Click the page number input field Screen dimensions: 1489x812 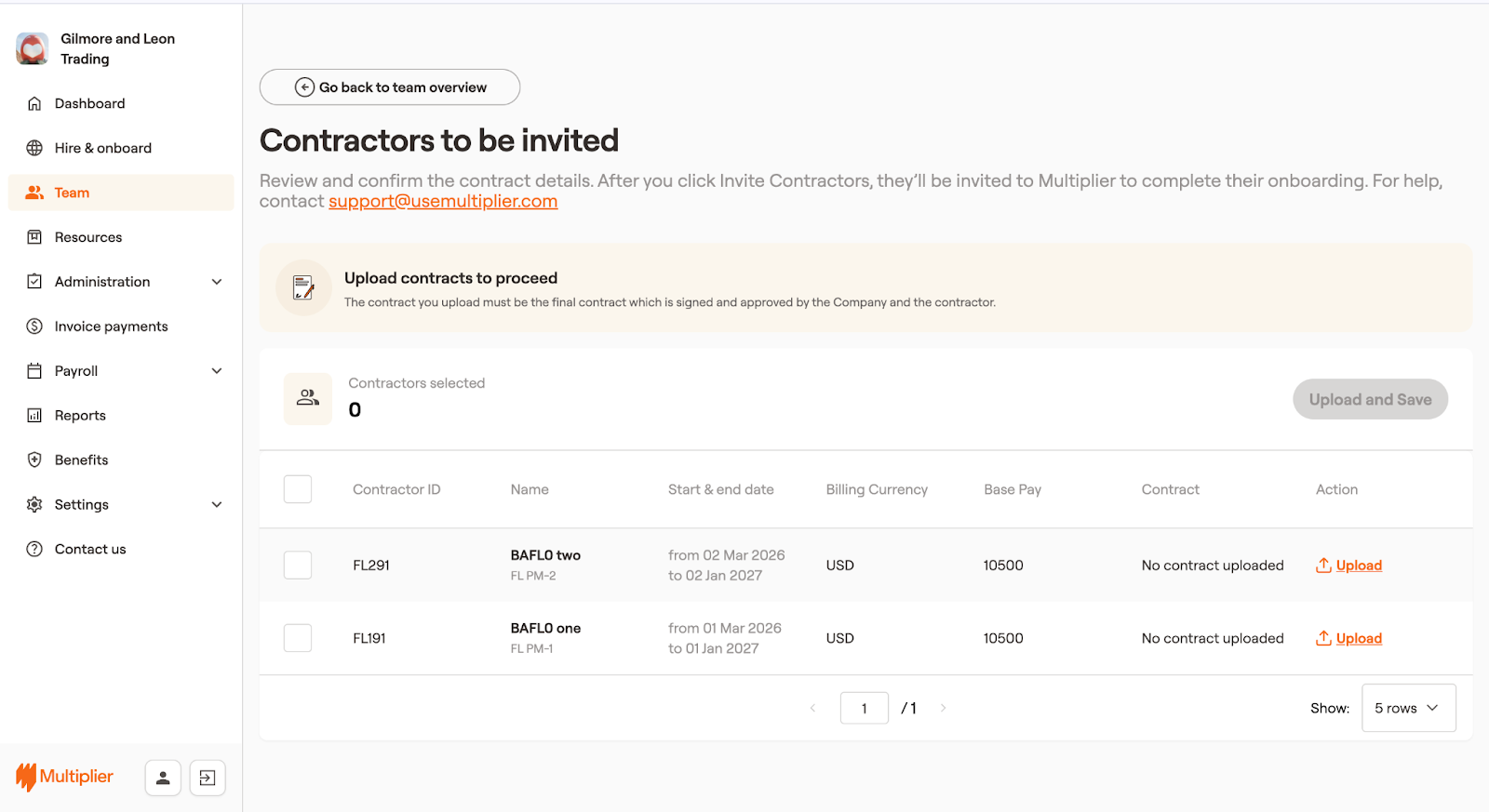864,708
